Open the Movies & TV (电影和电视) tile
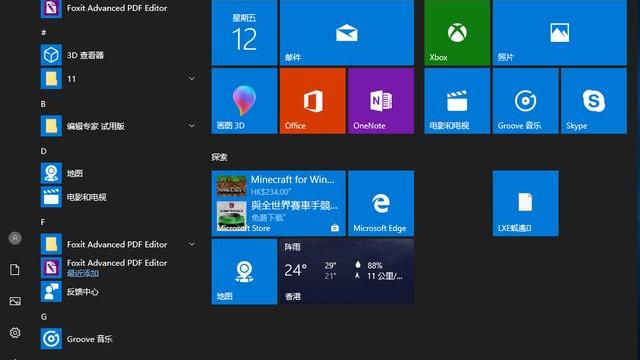The height and width of the screenshot is (360, 640). (457, 101)
